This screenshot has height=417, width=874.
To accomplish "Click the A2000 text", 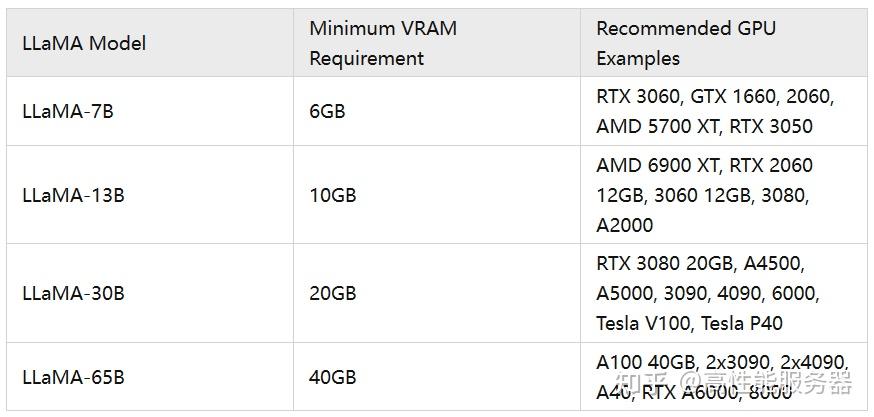I will click(x=624, y=225).
